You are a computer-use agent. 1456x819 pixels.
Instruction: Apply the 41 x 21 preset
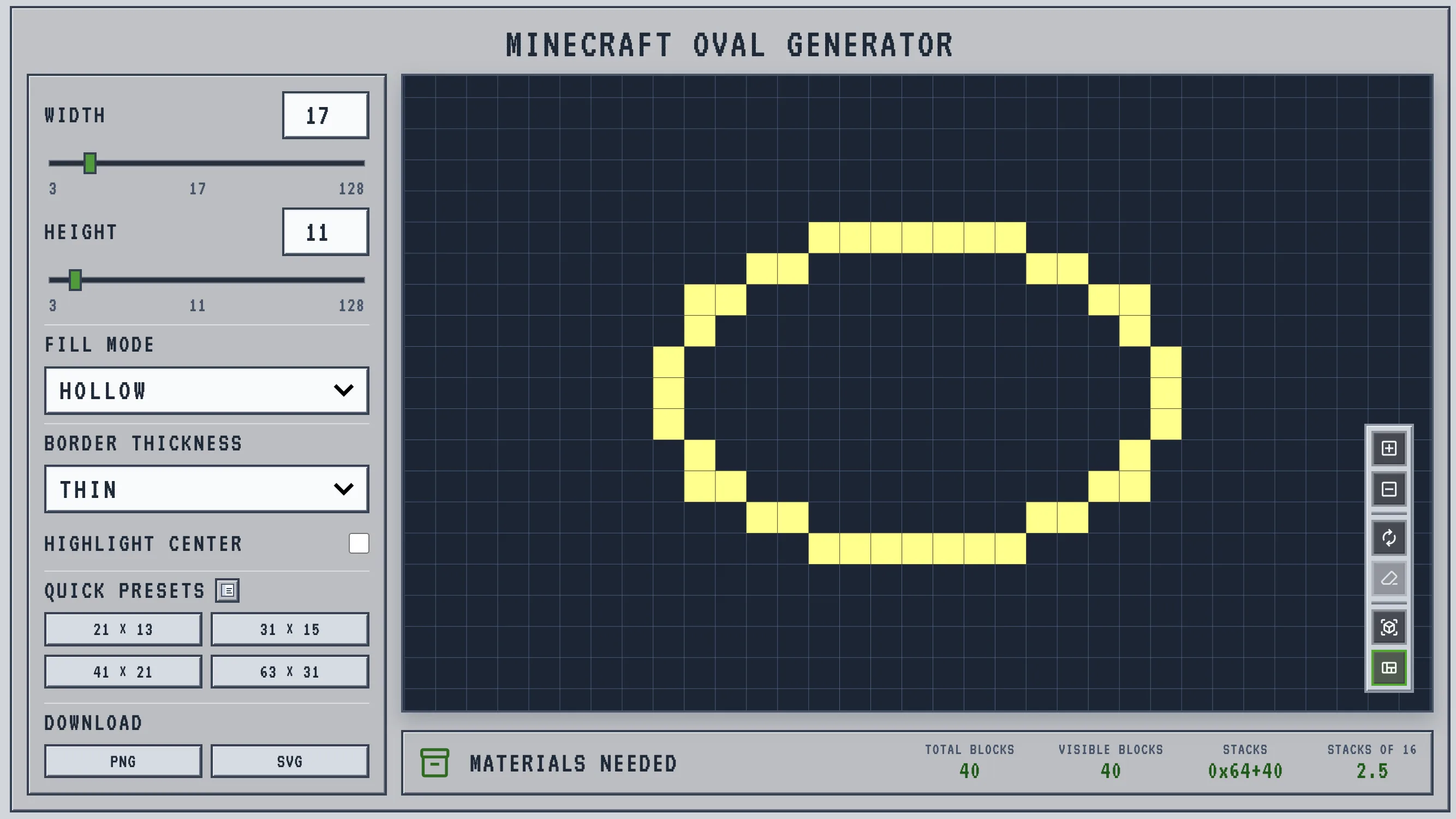123,672
